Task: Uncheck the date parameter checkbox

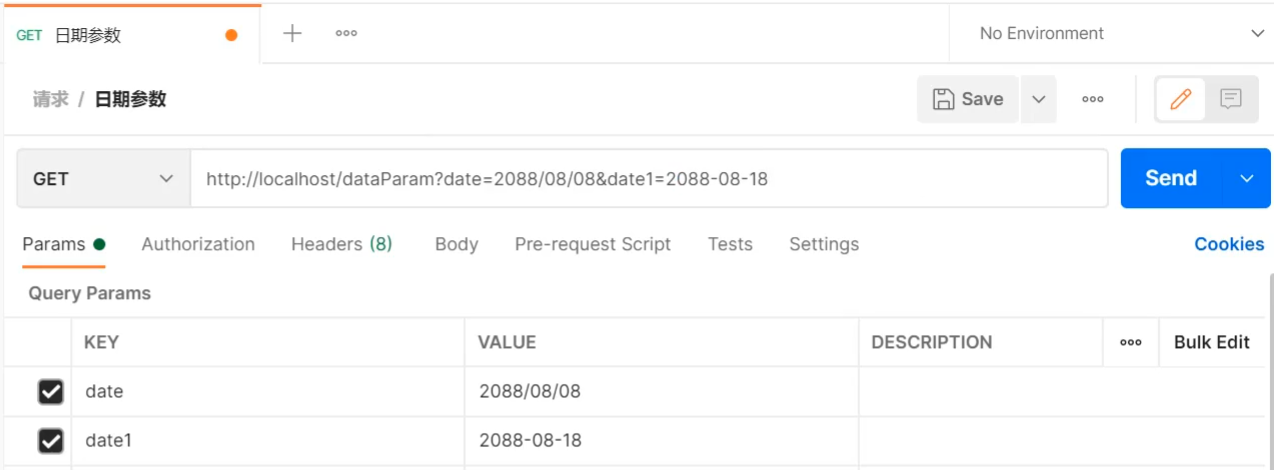Action: point(51,391)
